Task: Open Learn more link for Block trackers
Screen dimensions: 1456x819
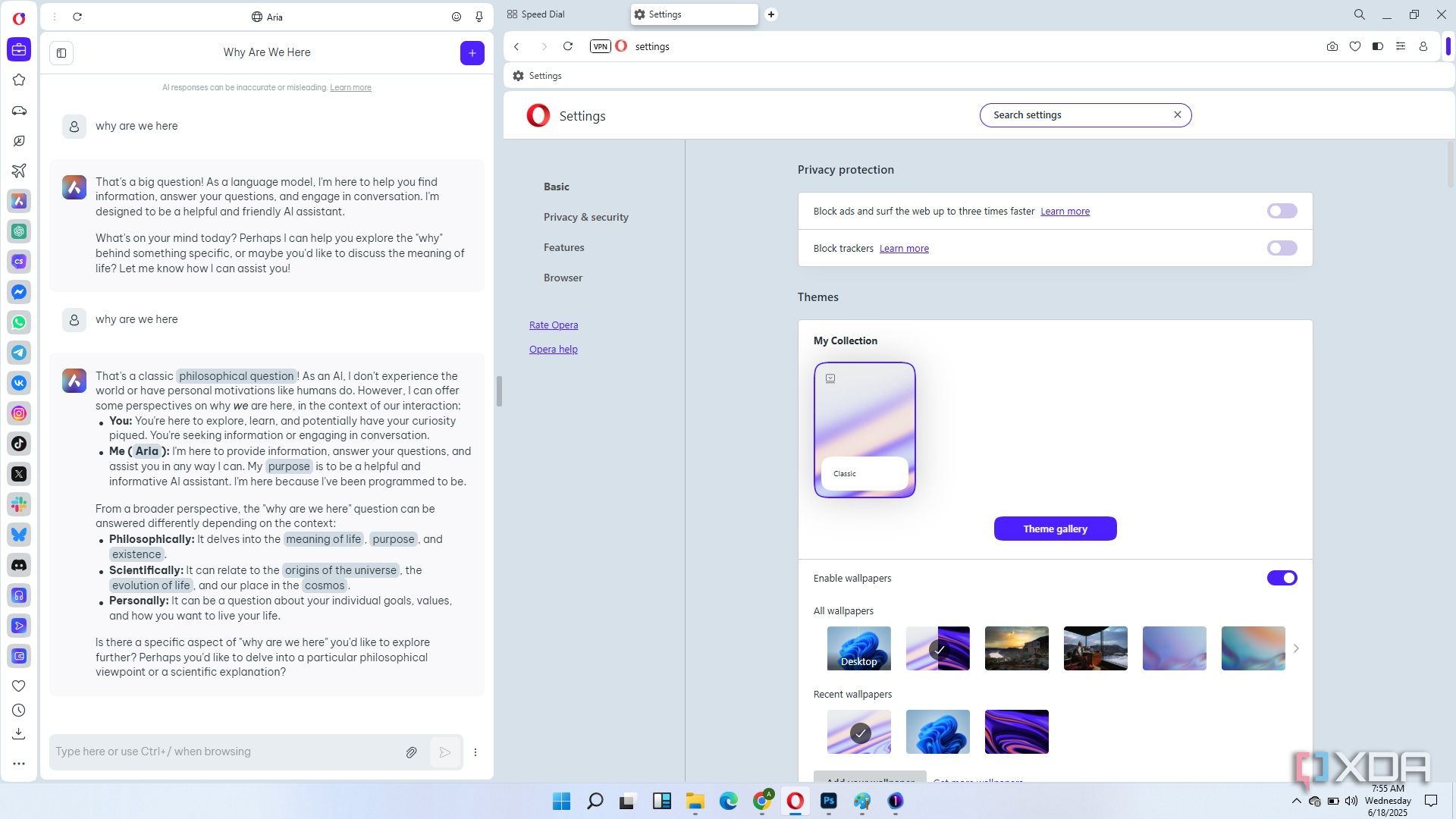Action: pos(904,248)
